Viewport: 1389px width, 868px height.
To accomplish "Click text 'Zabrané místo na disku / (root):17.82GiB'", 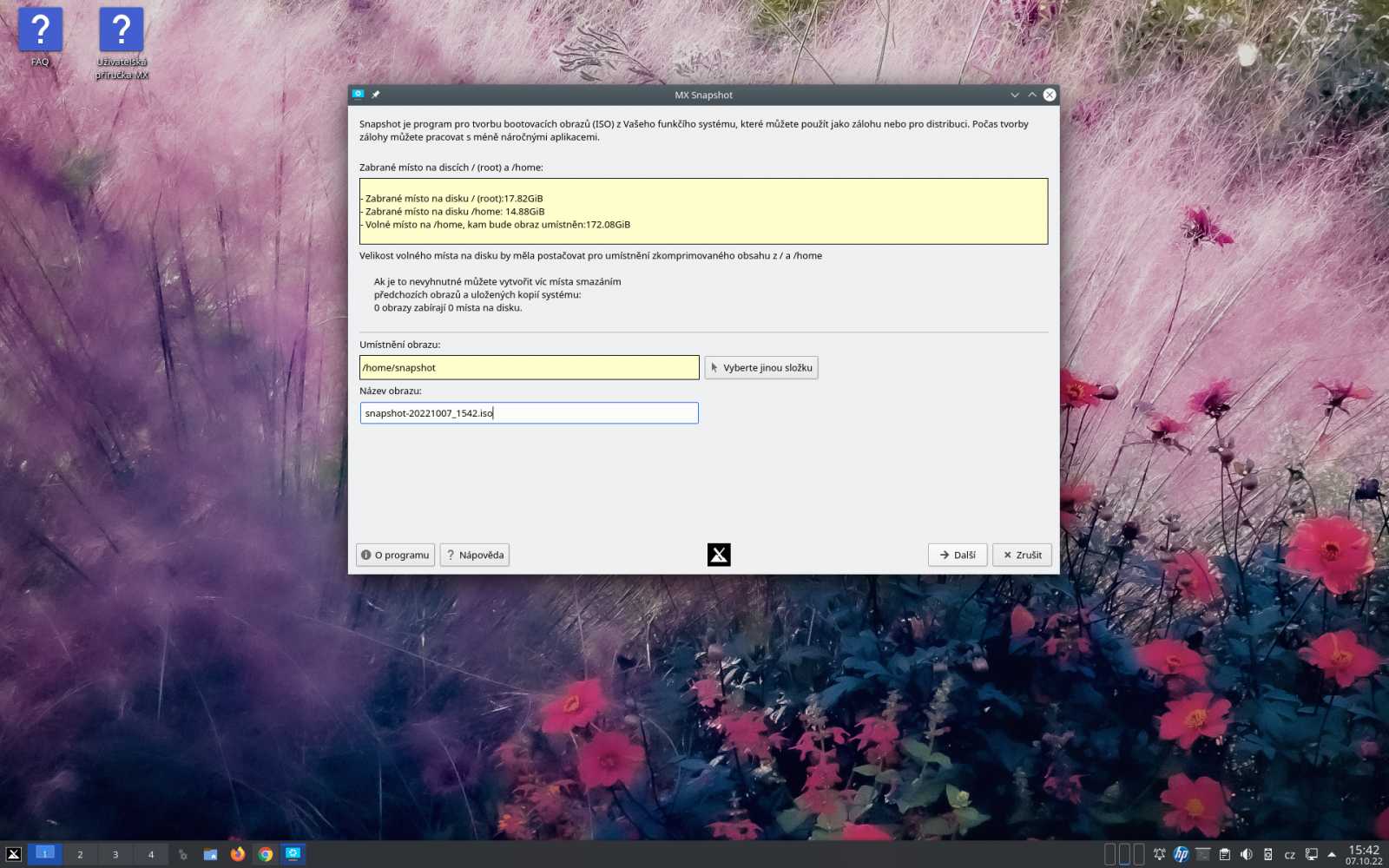I will [453, 199].
